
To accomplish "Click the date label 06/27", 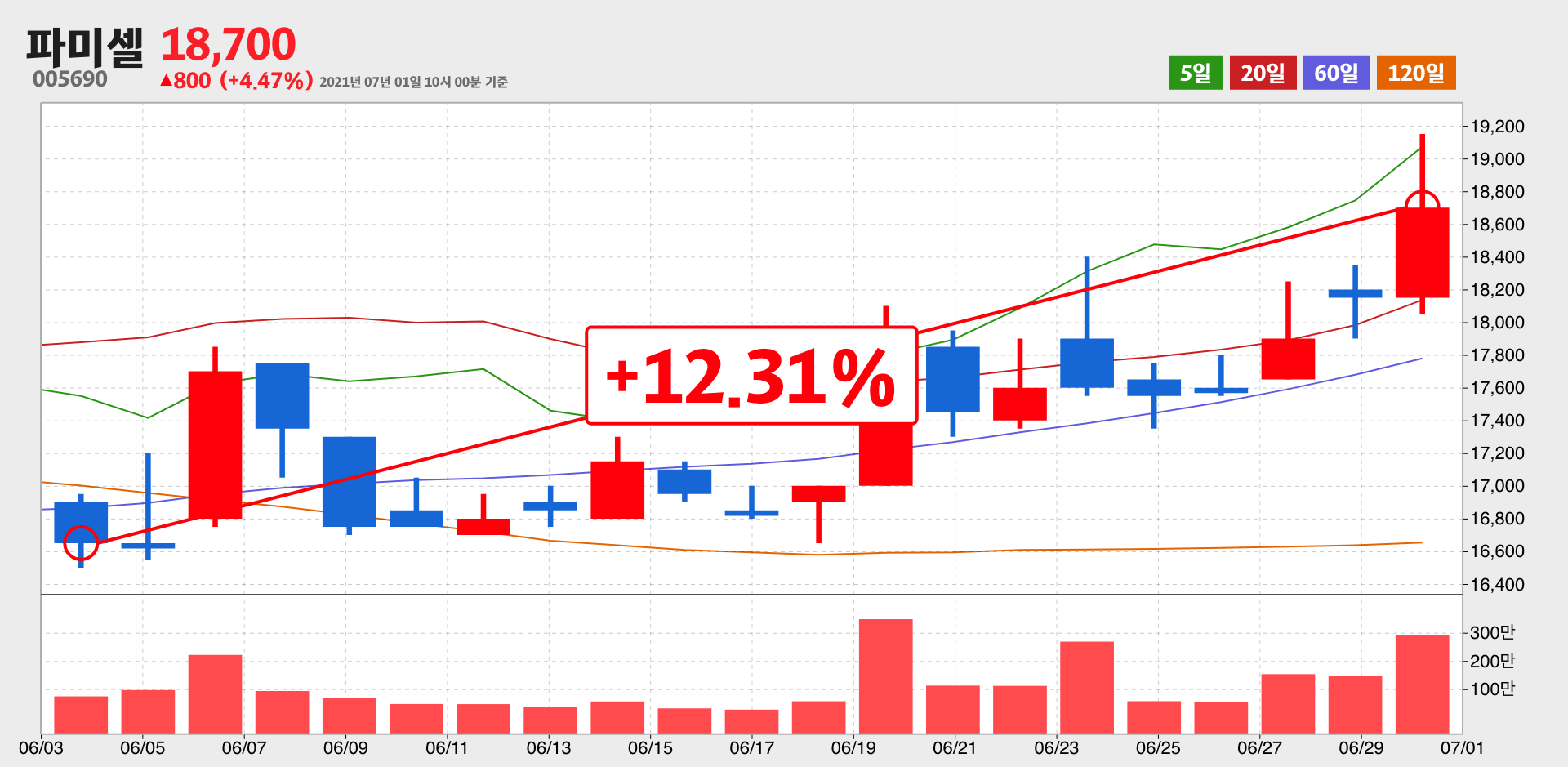I will coord(1259,748).
